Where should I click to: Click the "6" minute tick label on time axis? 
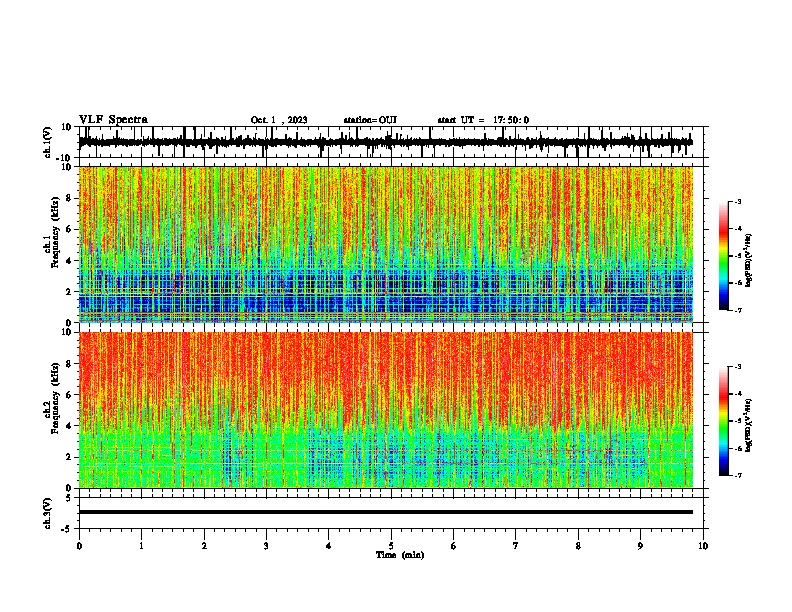454,546
